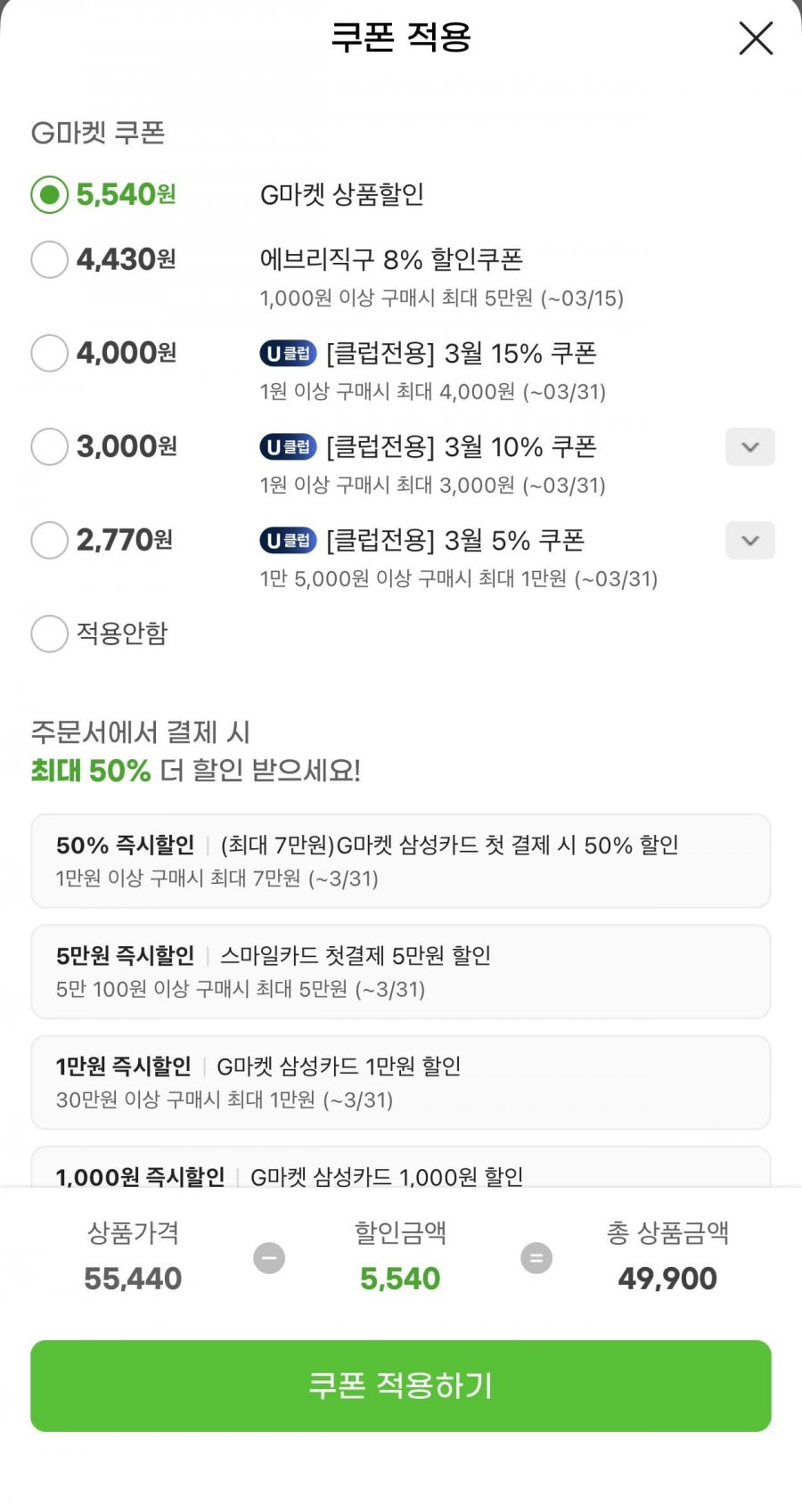802x1512 pixels.
Task: Select the 4,430원 에브리직구 8% coupon
Action: tap(50, 259)
